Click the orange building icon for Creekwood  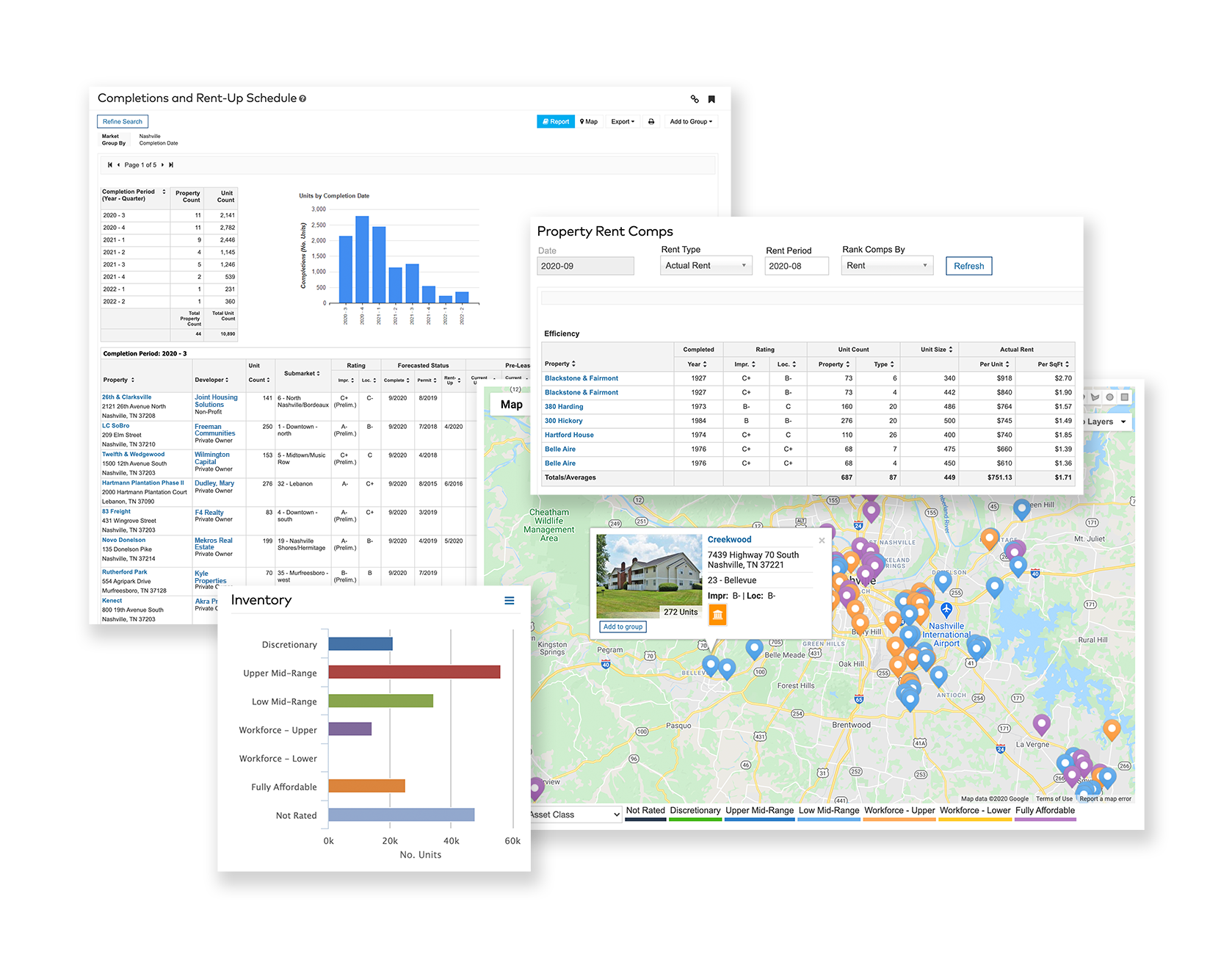pos(717,615)
